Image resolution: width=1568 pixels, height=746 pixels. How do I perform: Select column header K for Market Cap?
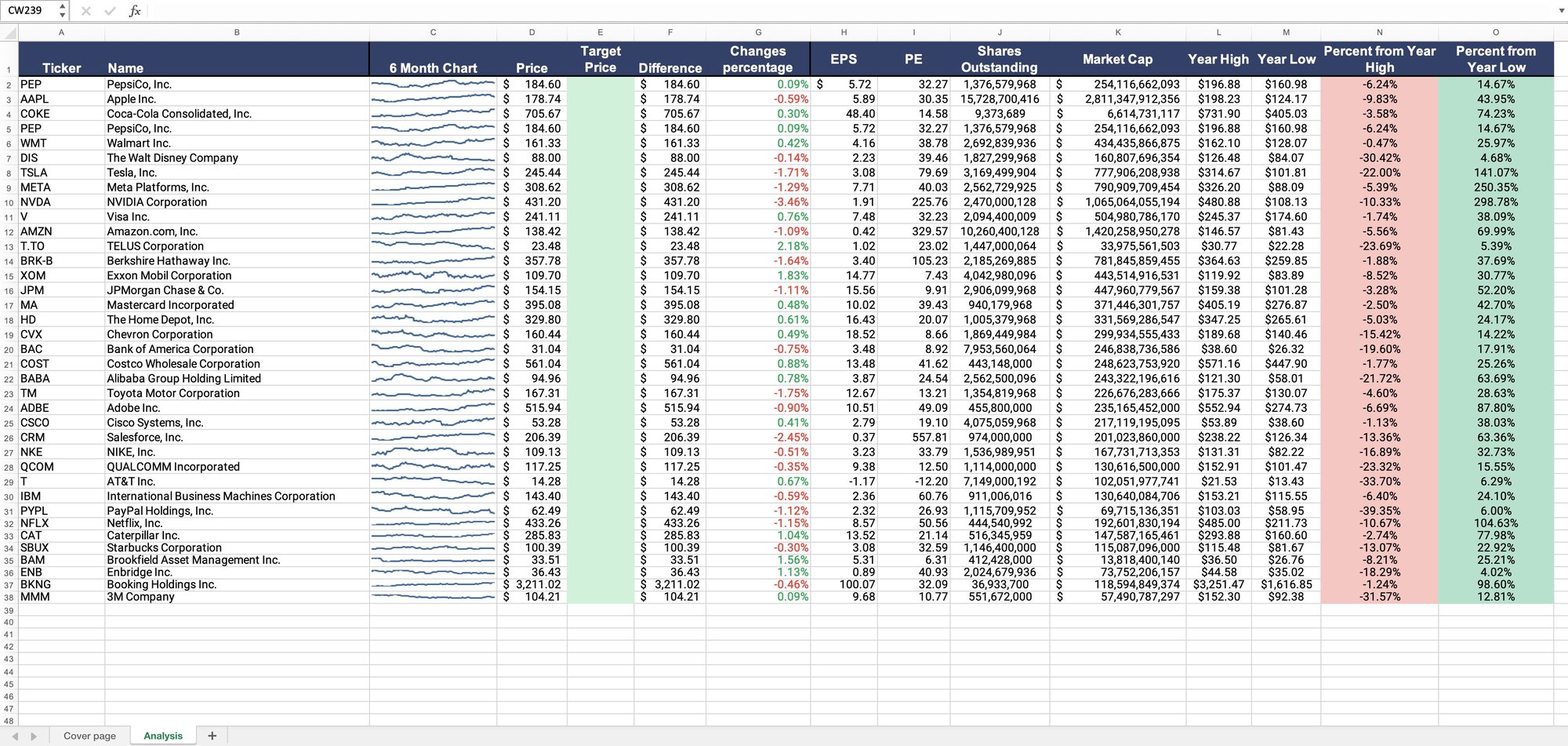[x=1117, y=32]
